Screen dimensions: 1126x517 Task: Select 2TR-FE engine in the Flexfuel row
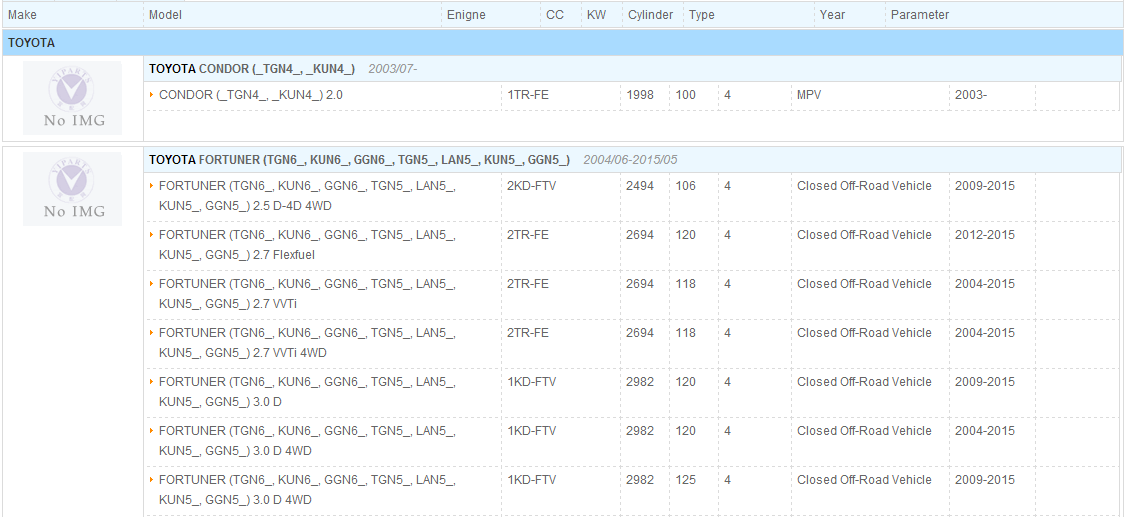[x=528, y=235]
